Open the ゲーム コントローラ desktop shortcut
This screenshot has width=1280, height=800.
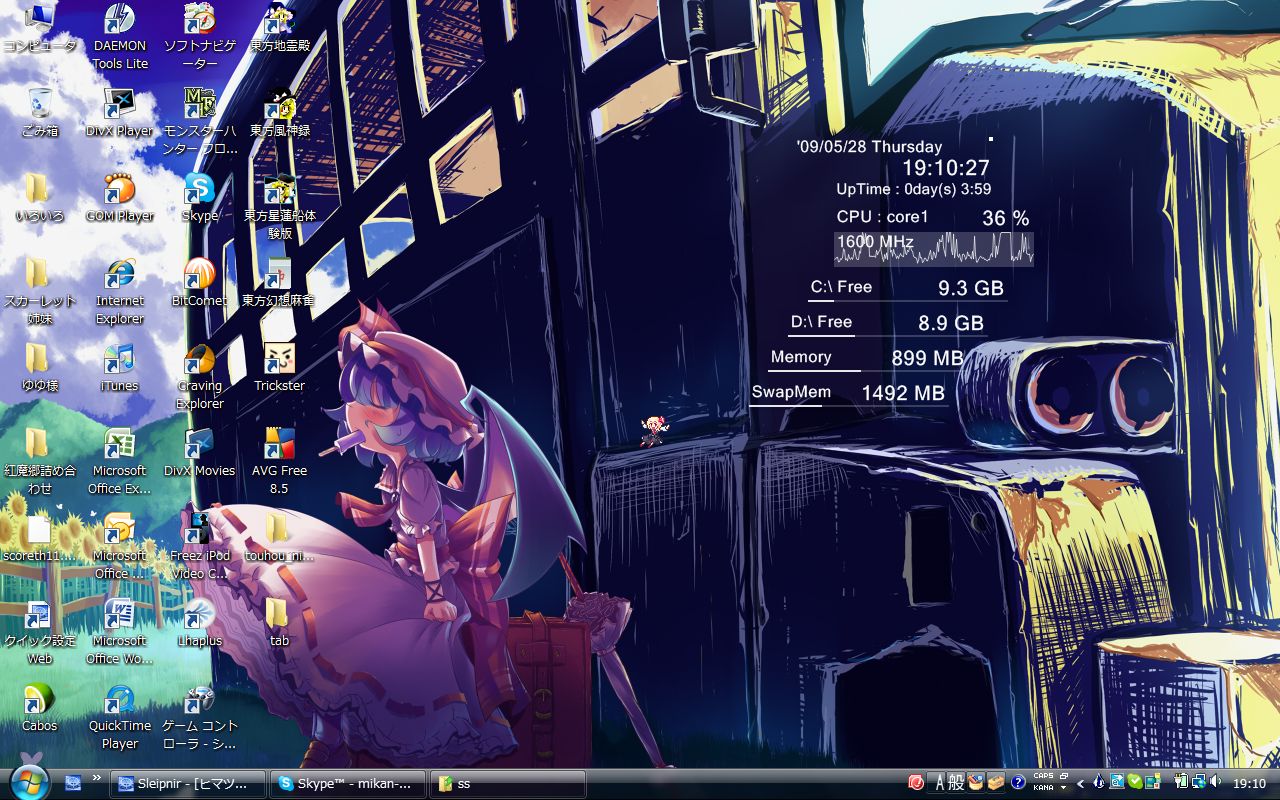(200, 717)
